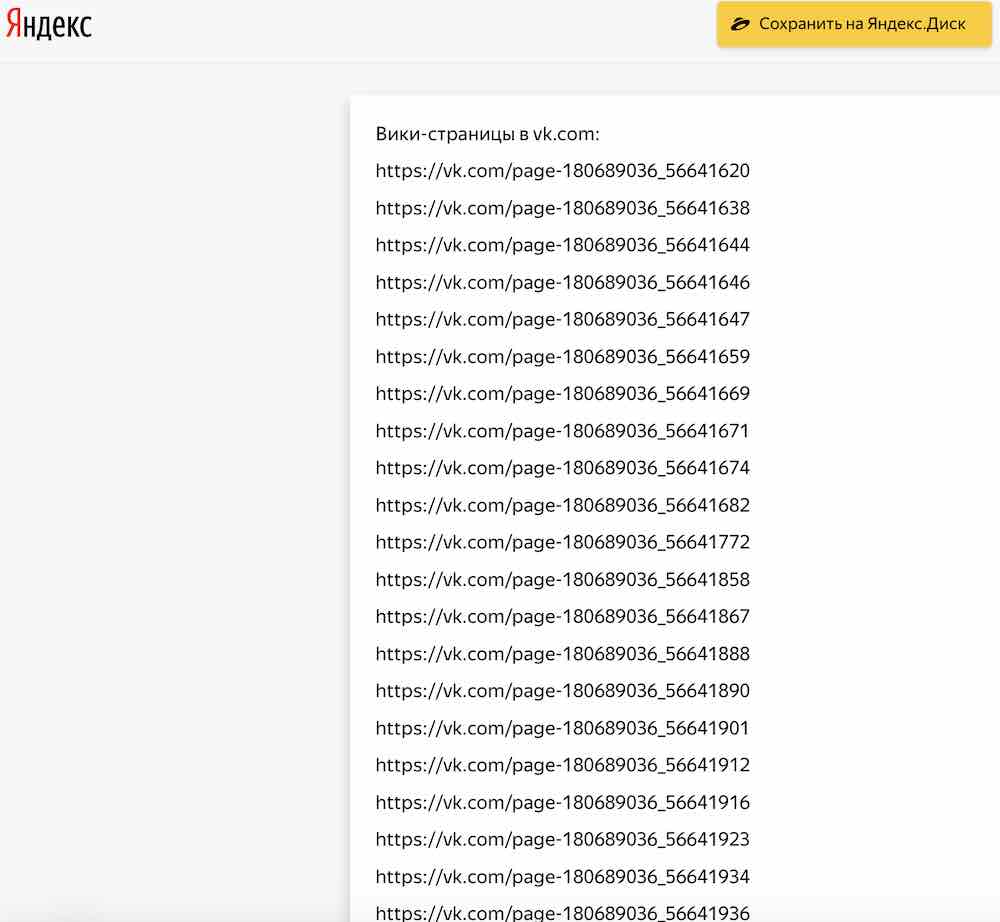Viewport: 1000px width, 922px height.
Task: Select the URL ending in 56641923
Action: (x=562, y=839)
